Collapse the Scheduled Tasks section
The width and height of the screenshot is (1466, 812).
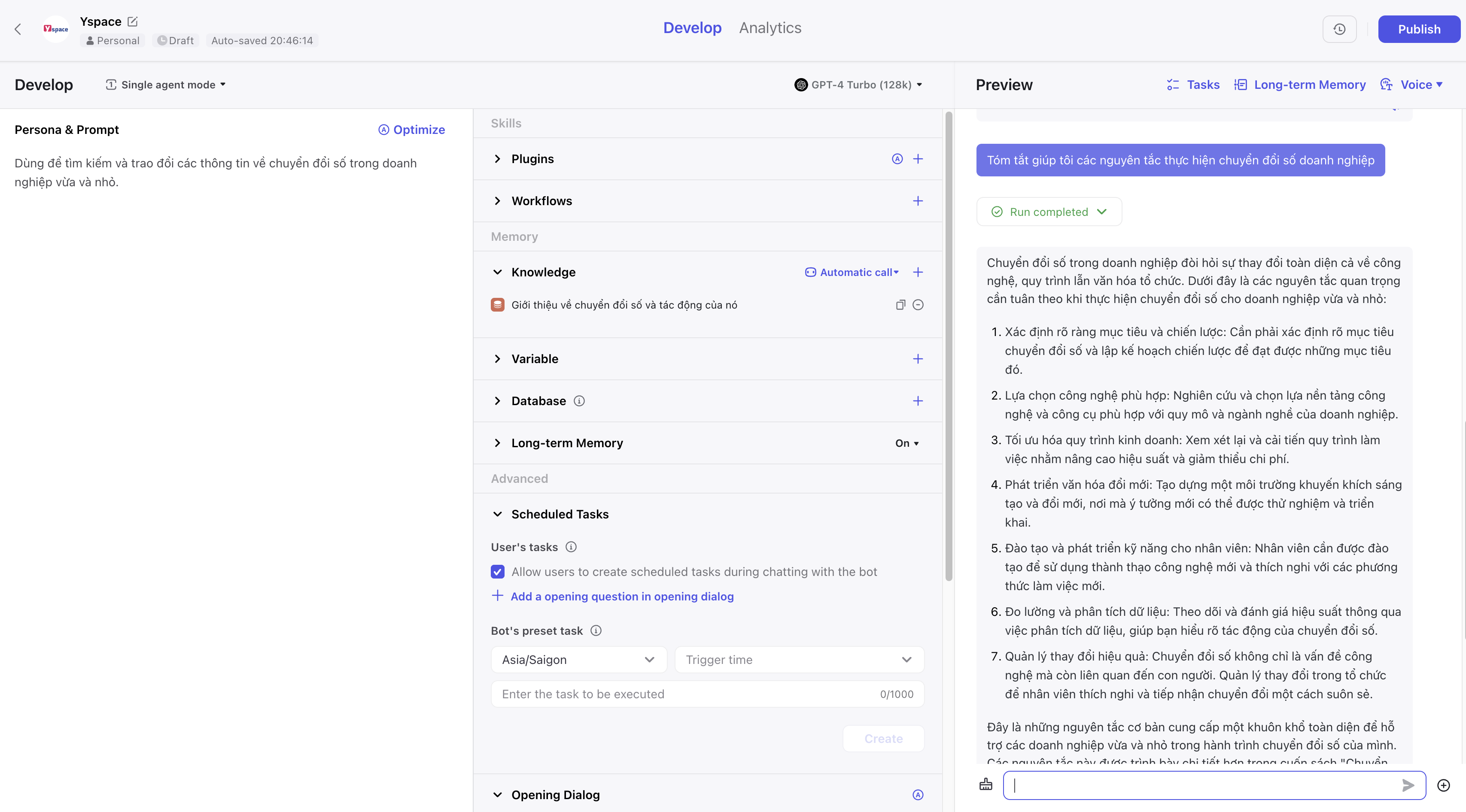click(x=497, y=514)
